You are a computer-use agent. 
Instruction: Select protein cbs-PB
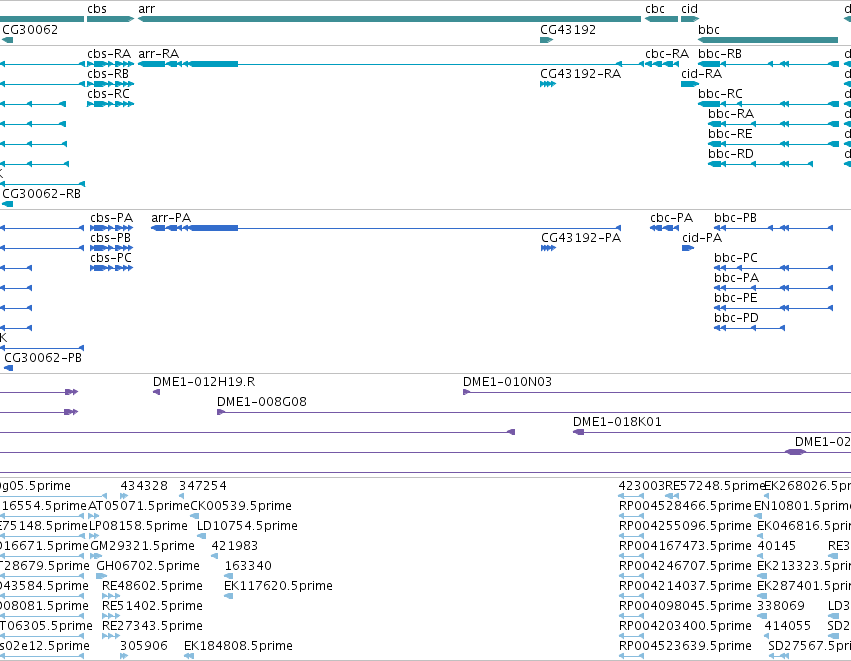111,248
